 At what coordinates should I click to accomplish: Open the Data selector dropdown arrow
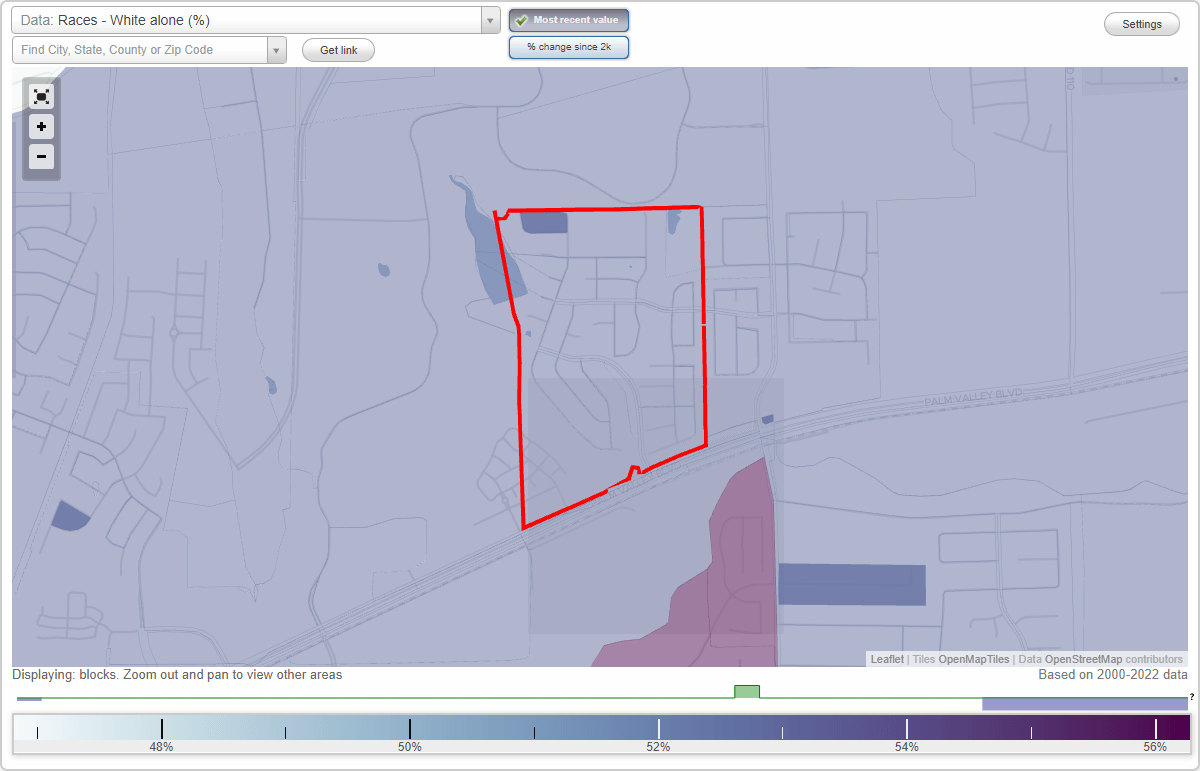(489, 20)
